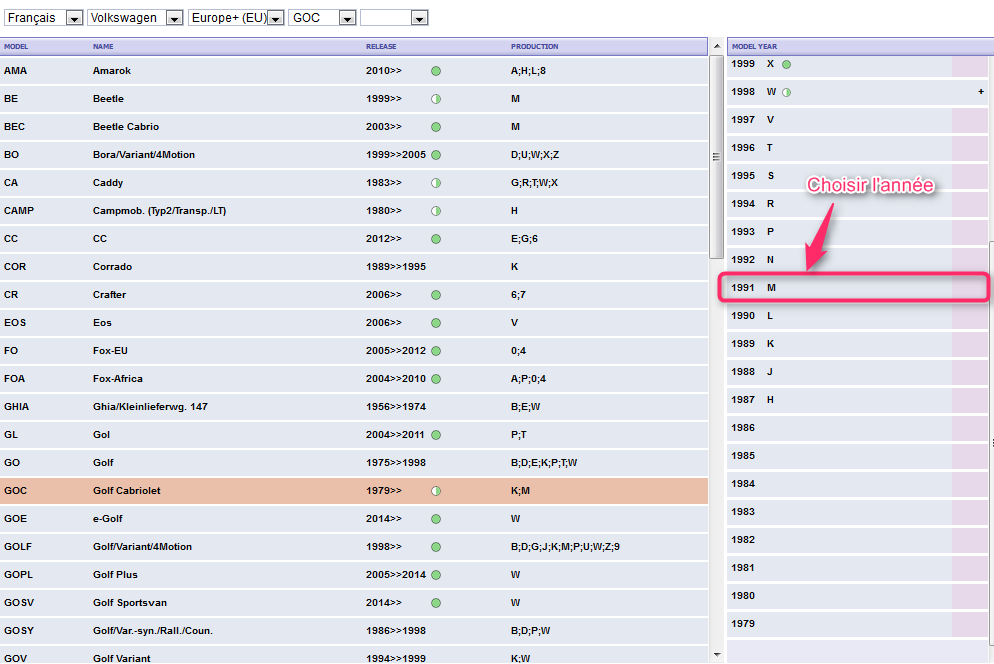This screenshot has width=994, height=664.
Task: Click the half-filled status icon for Beetle
Action: [436, 99]
